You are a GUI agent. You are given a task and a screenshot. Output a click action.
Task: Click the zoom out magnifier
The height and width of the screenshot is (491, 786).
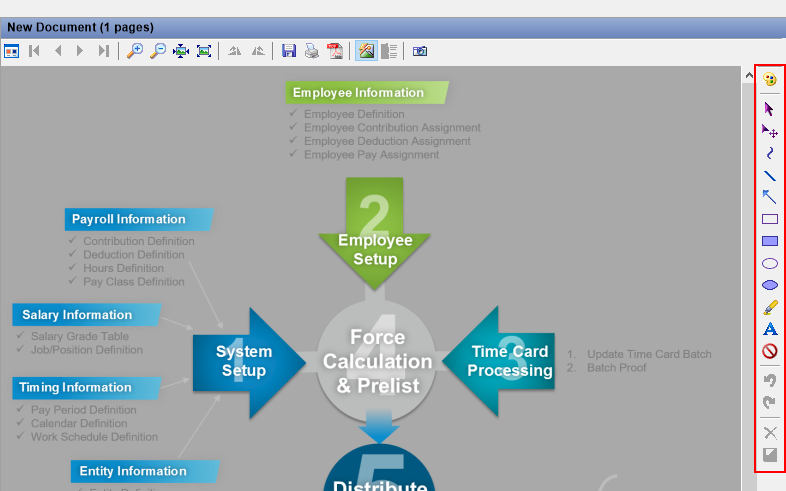tap(158, 51)
